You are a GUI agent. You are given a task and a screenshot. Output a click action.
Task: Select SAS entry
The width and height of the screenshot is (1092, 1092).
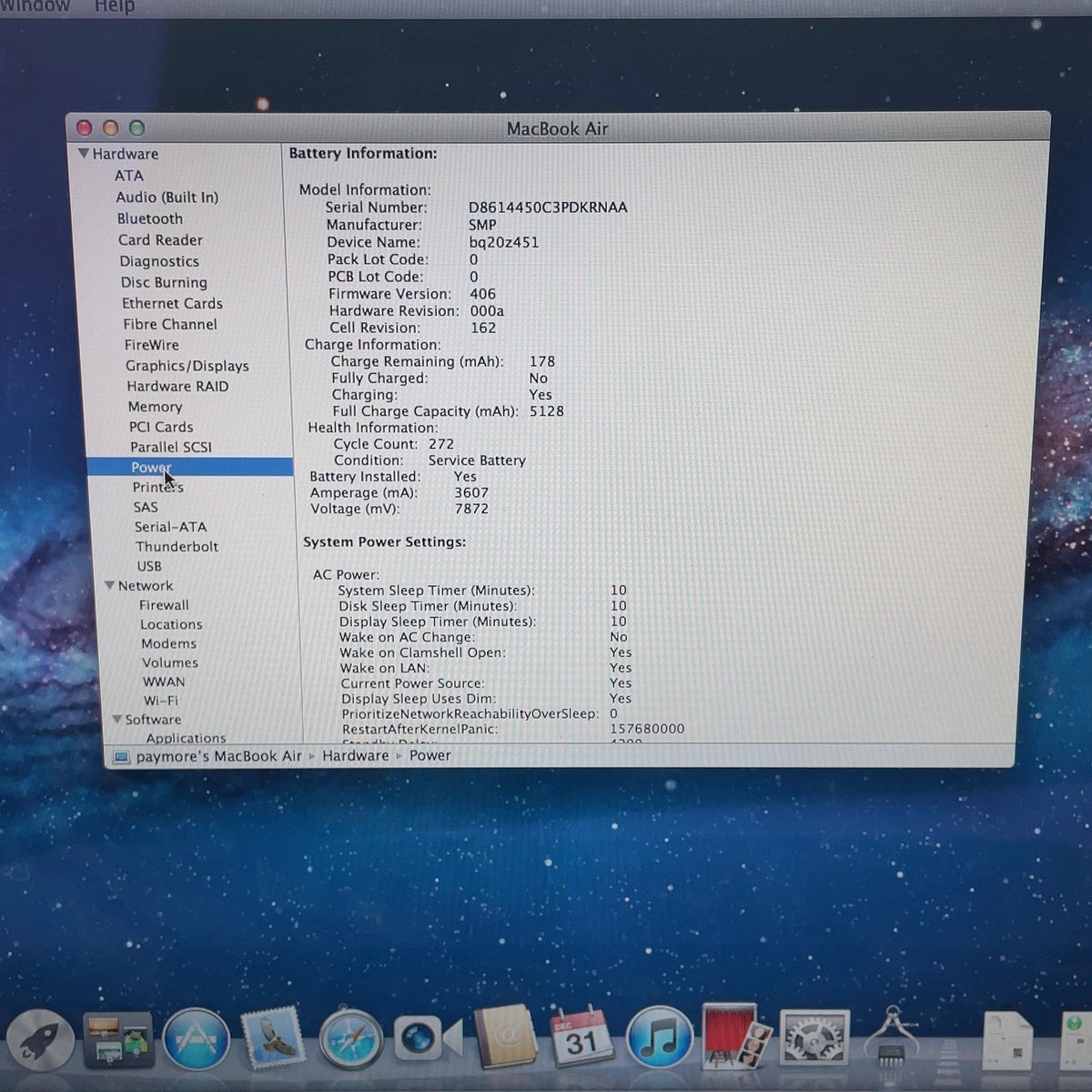click(146, 507)
